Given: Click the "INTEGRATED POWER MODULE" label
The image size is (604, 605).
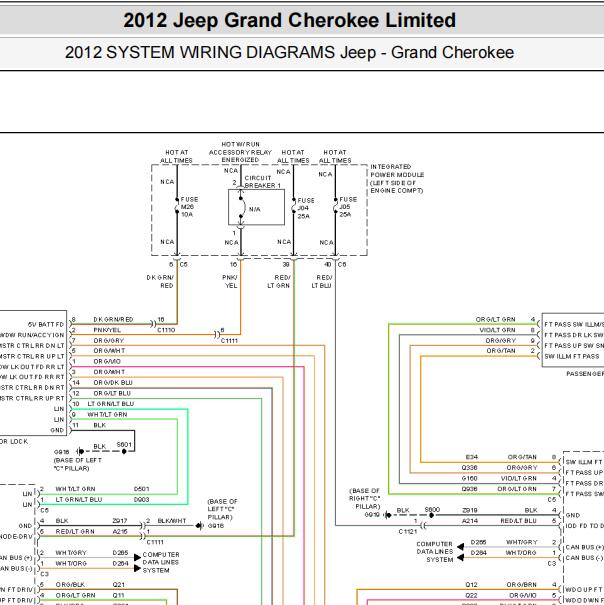Looking at the screenshot, I should coord(397,179).
